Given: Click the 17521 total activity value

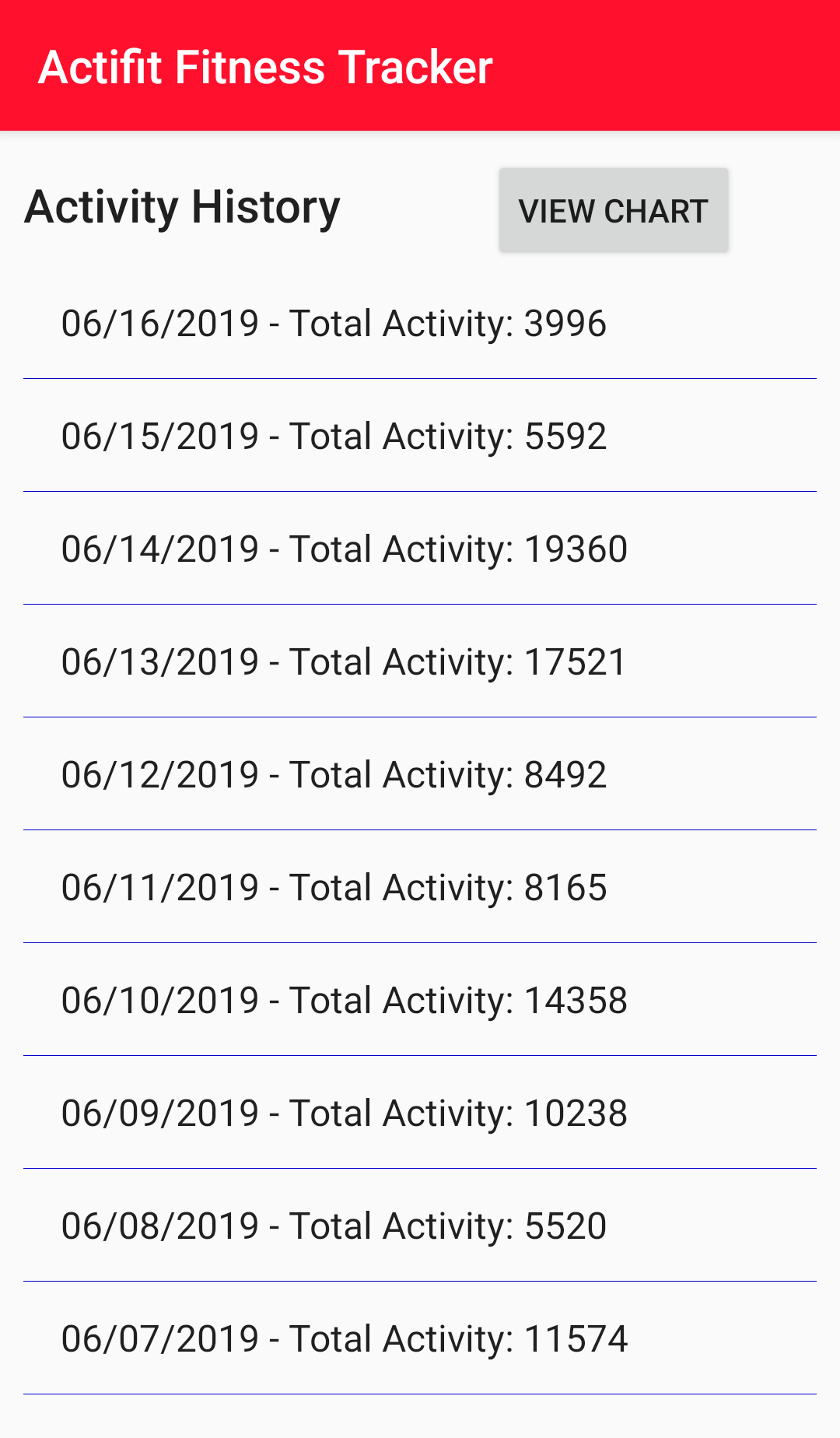Looking at the screenshot, I should pyautogui.click(x=575, y=662).
